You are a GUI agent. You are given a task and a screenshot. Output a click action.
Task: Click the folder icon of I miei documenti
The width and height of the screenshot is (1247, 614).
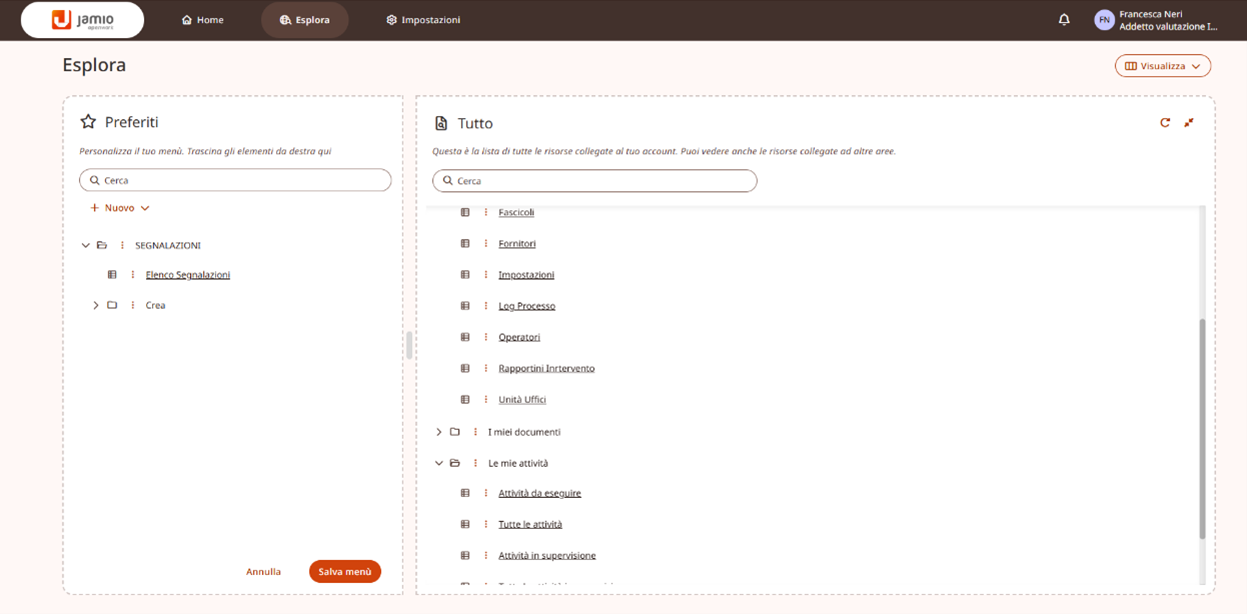(x=455, y=432)
